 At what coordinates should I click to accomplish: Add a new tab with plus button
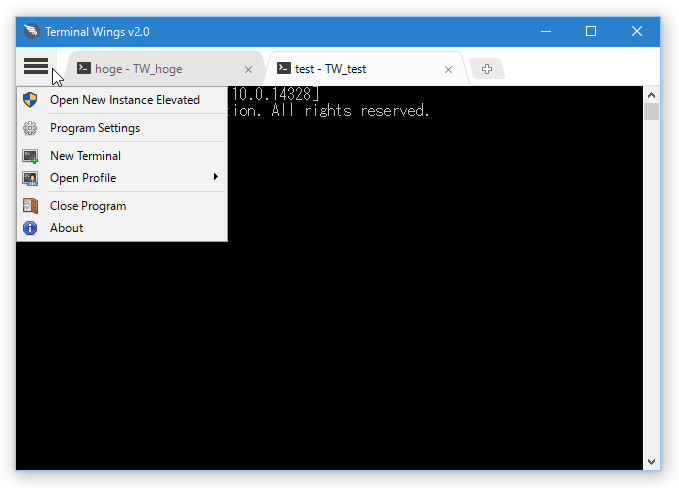point(487,69)
